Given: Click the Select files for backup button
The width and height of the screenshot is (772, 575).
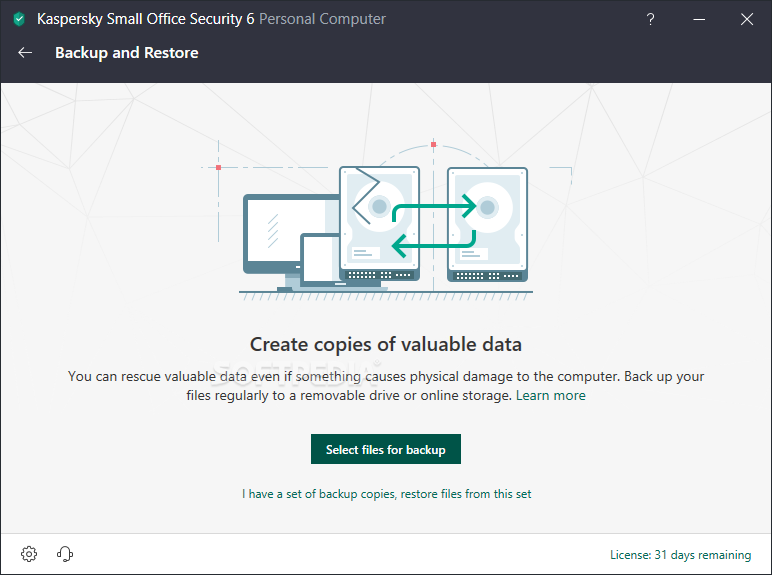Looking at the screenshot, I should 386,449.
